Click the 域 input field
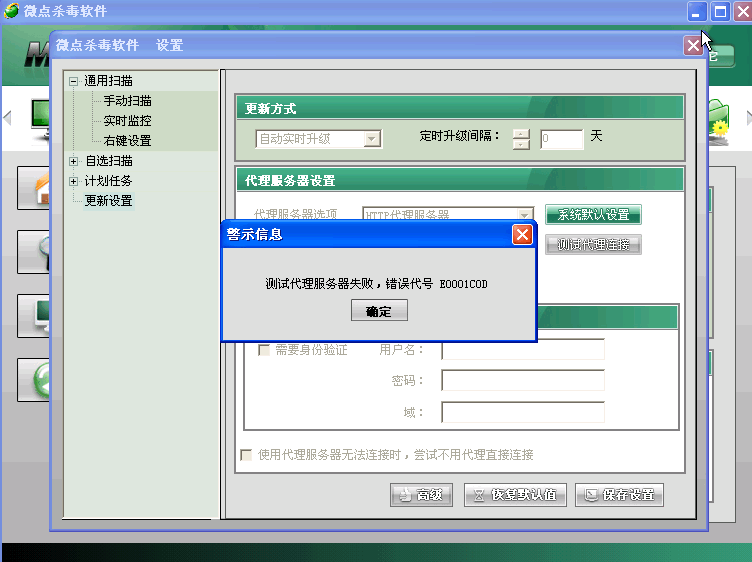This screenshot has width=752, height=562. pyautogui.click(x=523, y=412)
